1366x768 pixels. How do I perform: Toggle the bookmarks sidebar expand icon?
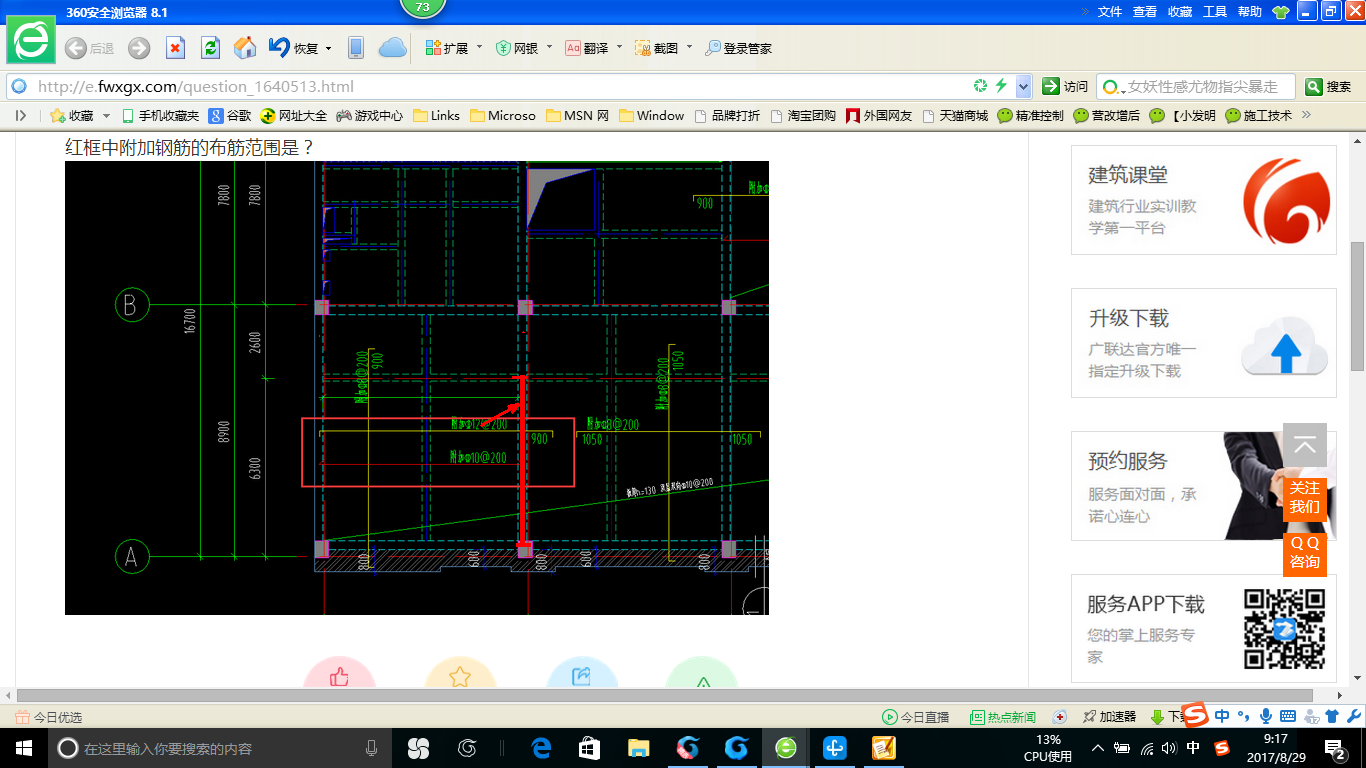(x=21, y=115)
